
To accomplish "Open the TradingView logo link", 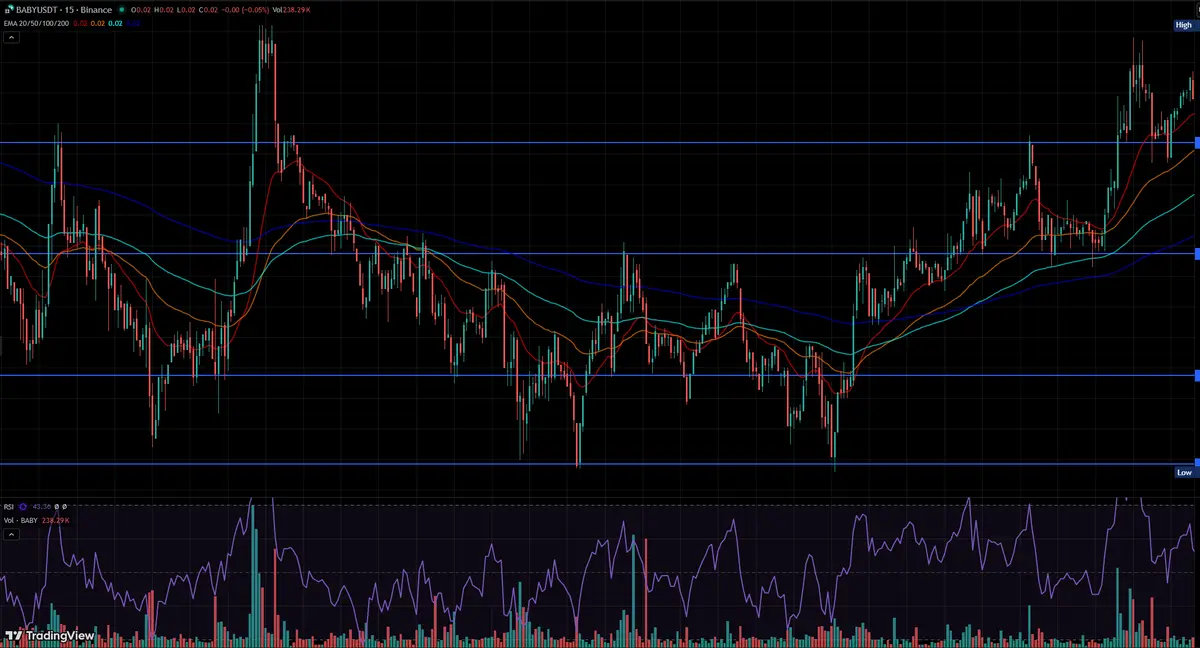I will [50, 635].
